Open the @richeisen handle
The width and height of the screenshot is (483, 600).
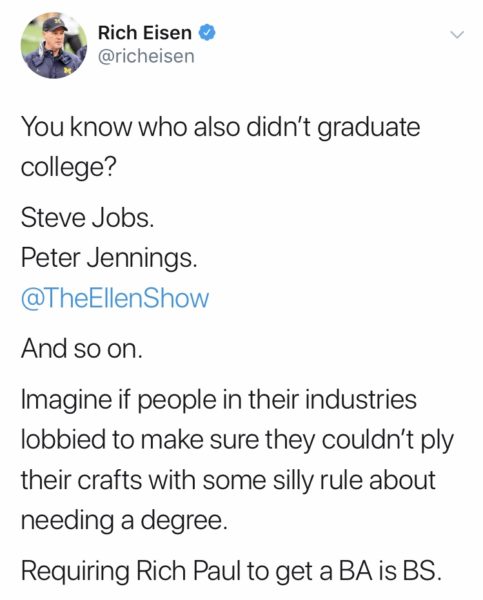(x=146, y=57)
